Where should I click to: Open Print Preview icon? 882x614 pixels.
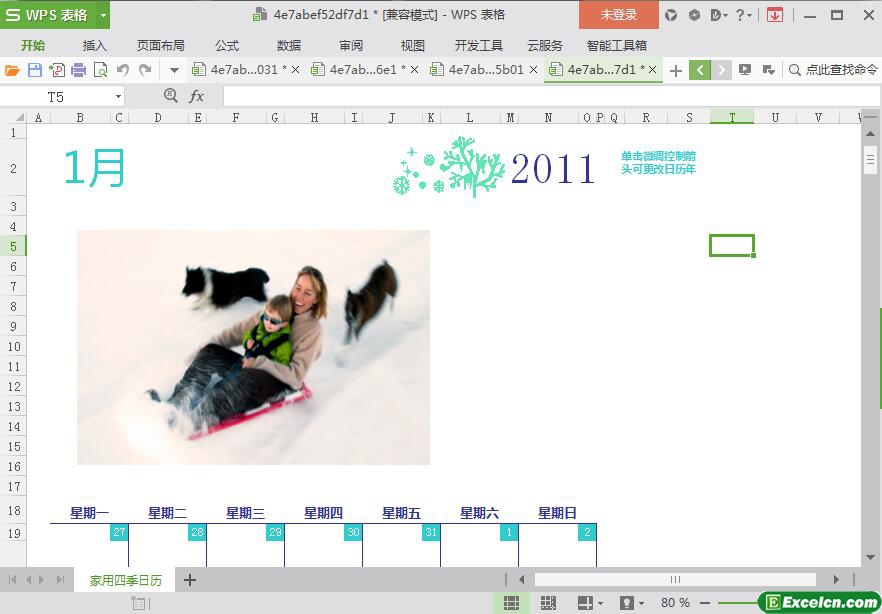tap(101, 70)
